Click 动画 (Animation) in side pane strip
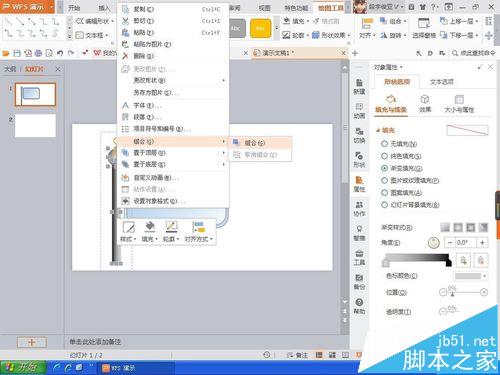 [359, 111]
